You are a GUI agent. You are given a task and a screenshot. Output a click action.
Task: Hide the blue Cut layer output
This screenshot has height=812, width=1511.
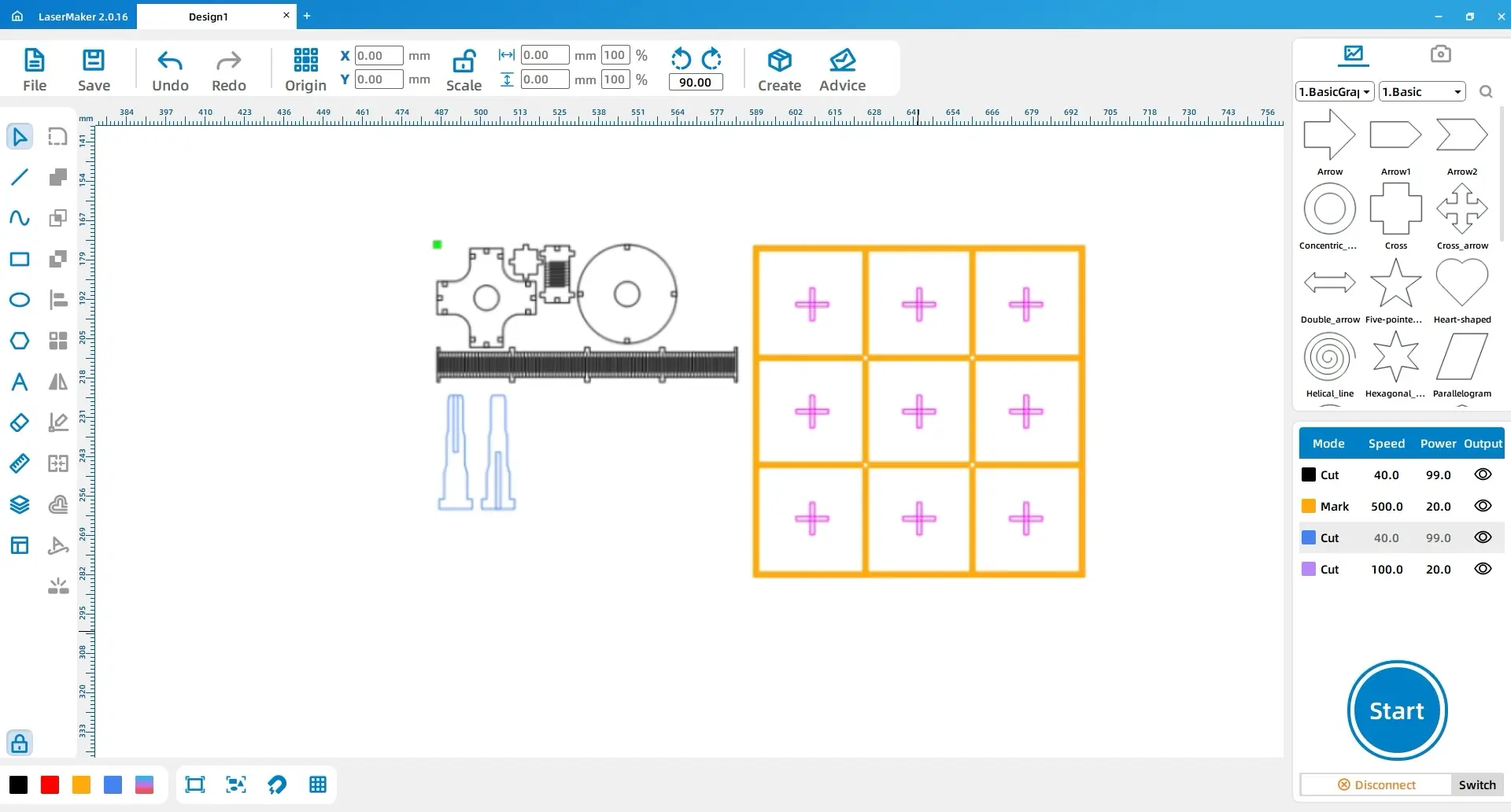click(x=1483, y=537)
